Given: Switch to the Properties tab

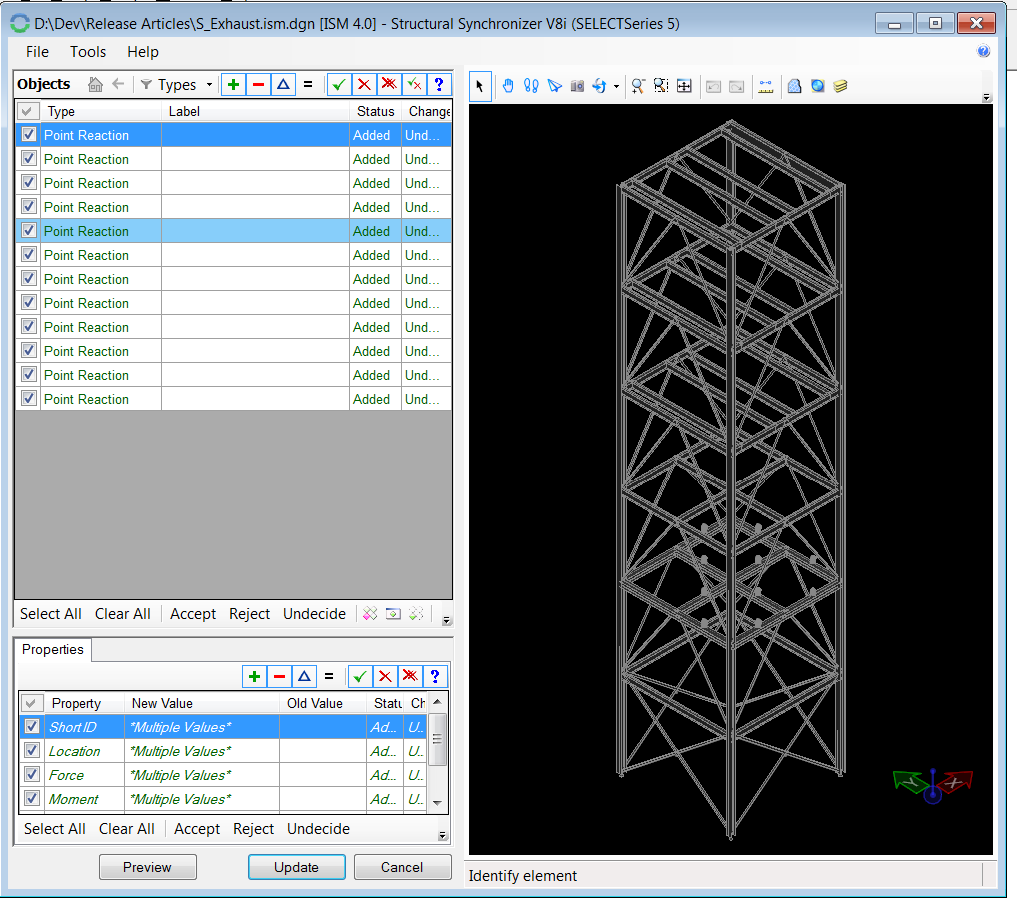Looking at the screenshot, I should [53, 649].
